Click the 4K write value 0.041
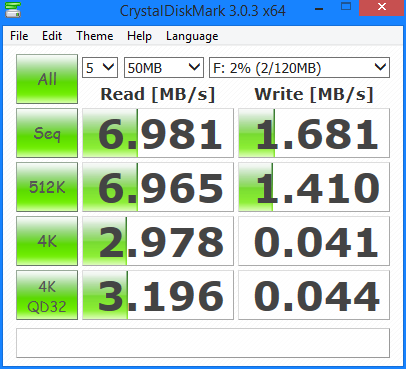The height and width of the screenshot is (369, 406). 314,241
